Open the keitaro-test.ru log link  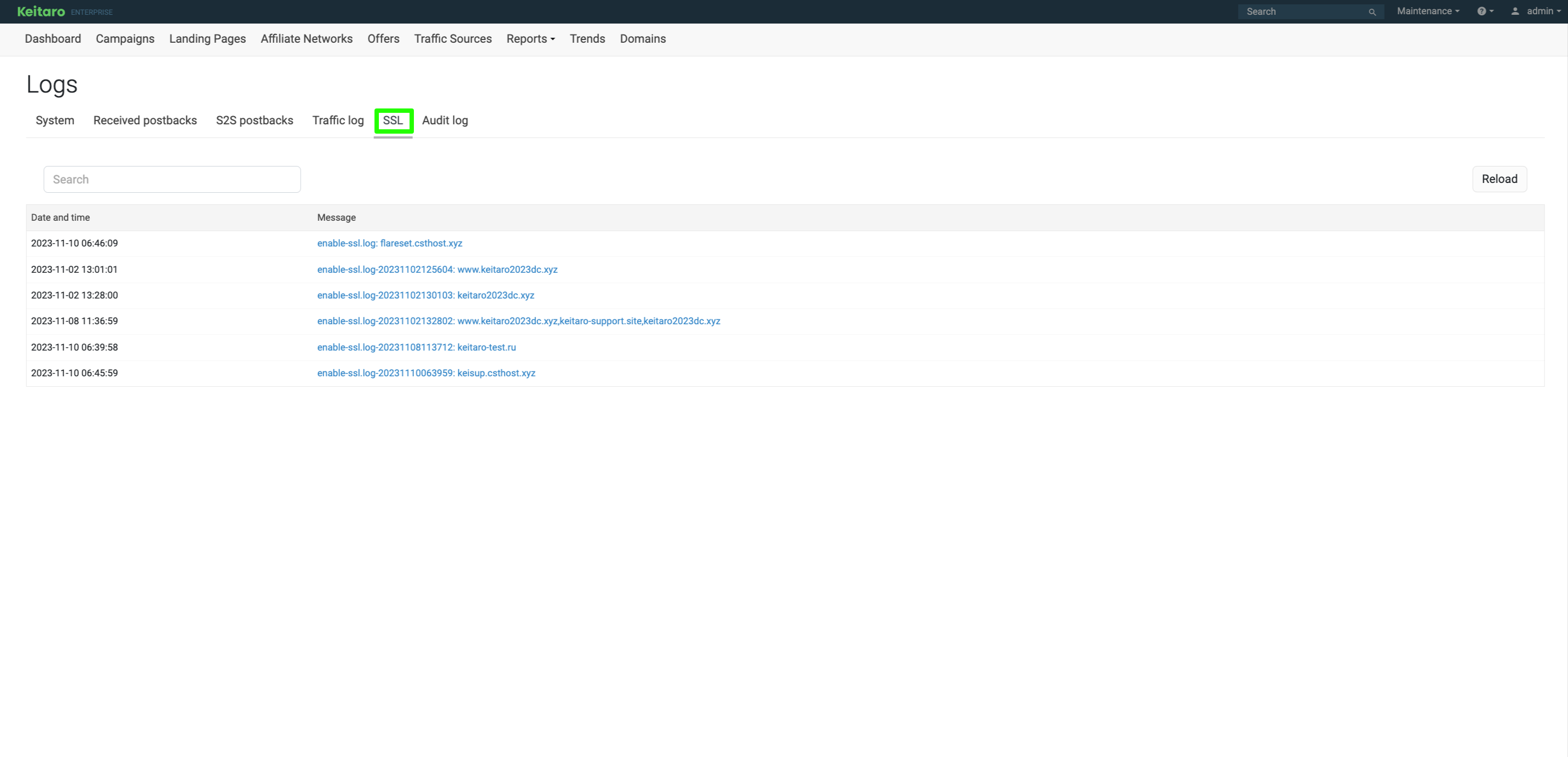[416, 347]
